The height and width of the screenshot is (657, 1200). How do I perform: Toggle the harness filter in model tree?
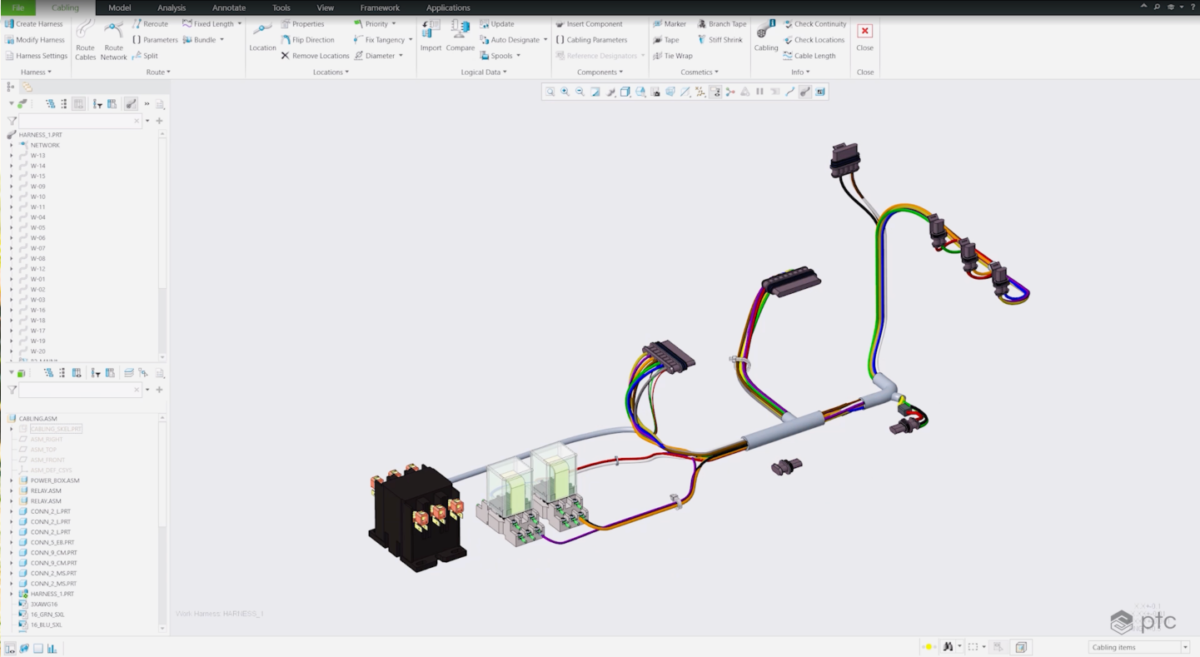(132, 105)
